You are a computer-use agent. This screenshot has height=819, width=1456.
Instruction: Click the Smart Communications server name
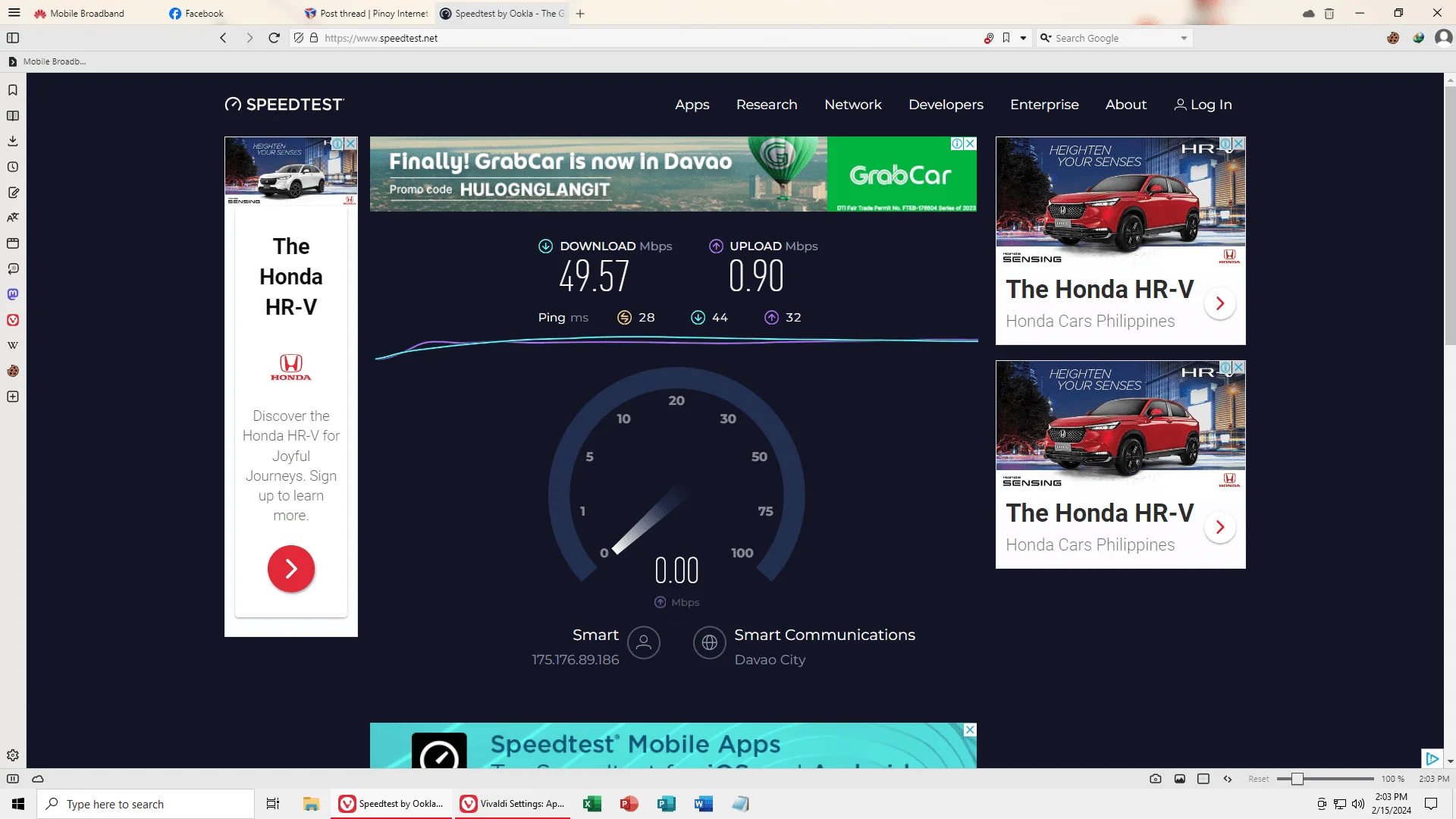coord(824,635)
